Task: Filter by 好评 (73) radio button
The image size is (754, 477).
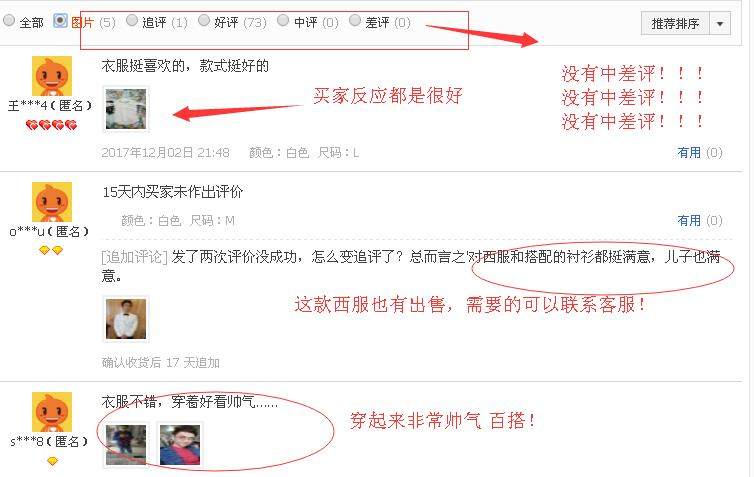Action: pos(204,20)
